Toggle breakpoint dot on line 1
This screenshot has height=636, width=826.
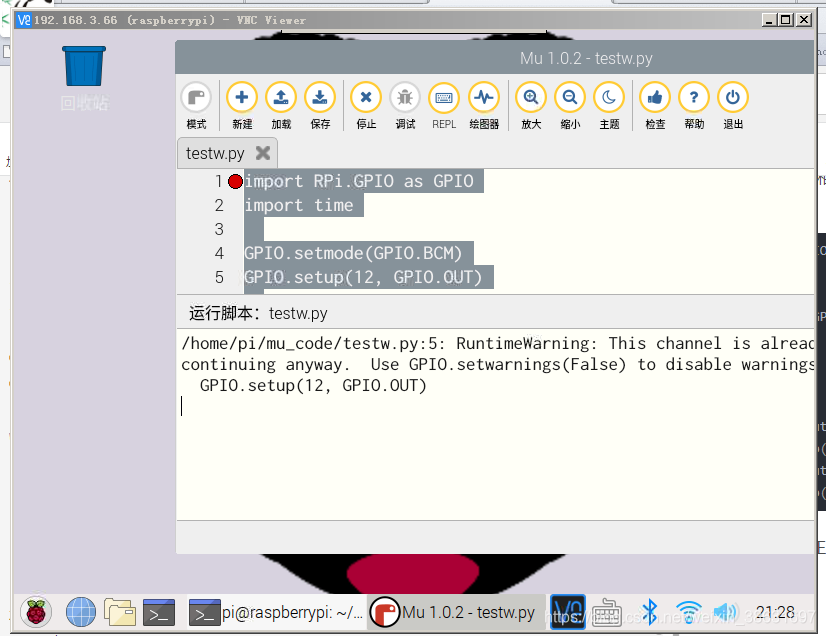click(x=235, y=181)
